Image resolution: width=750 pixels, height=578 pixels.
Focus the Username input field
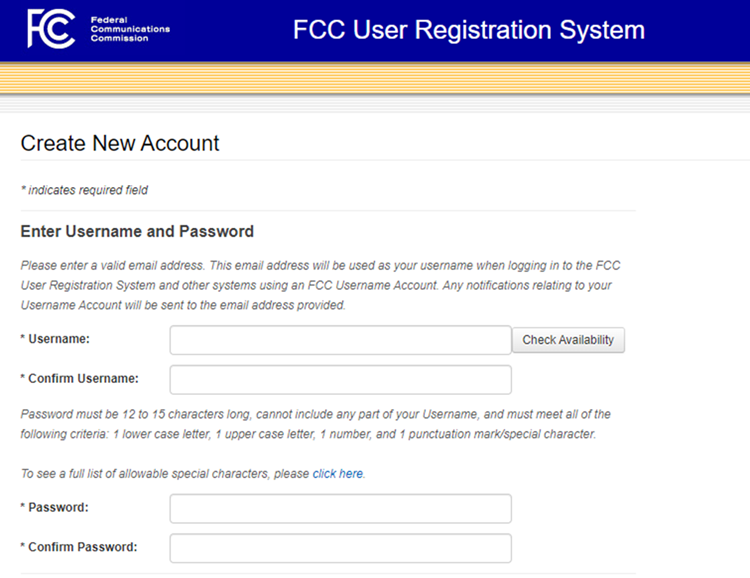341,340
